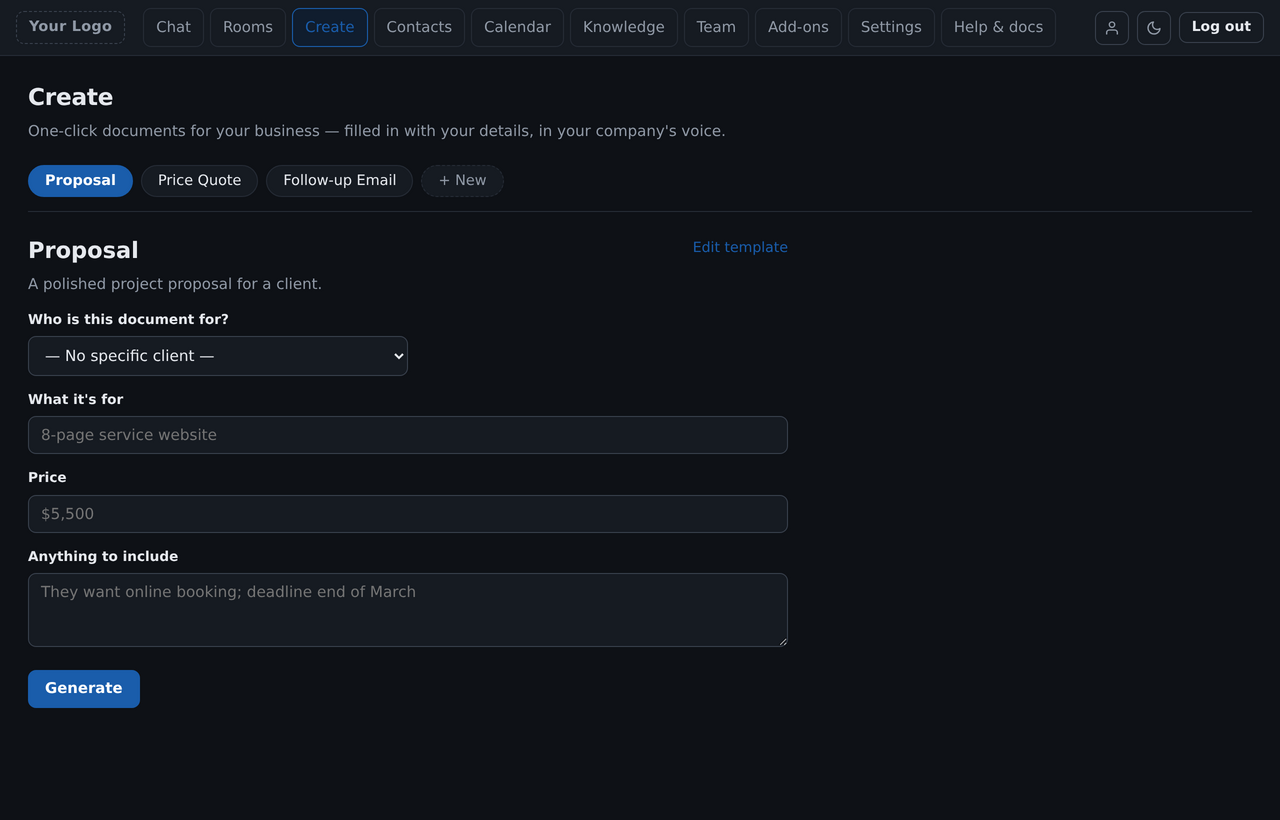
Task: Select the Create nav item
Action: [330, 27]
